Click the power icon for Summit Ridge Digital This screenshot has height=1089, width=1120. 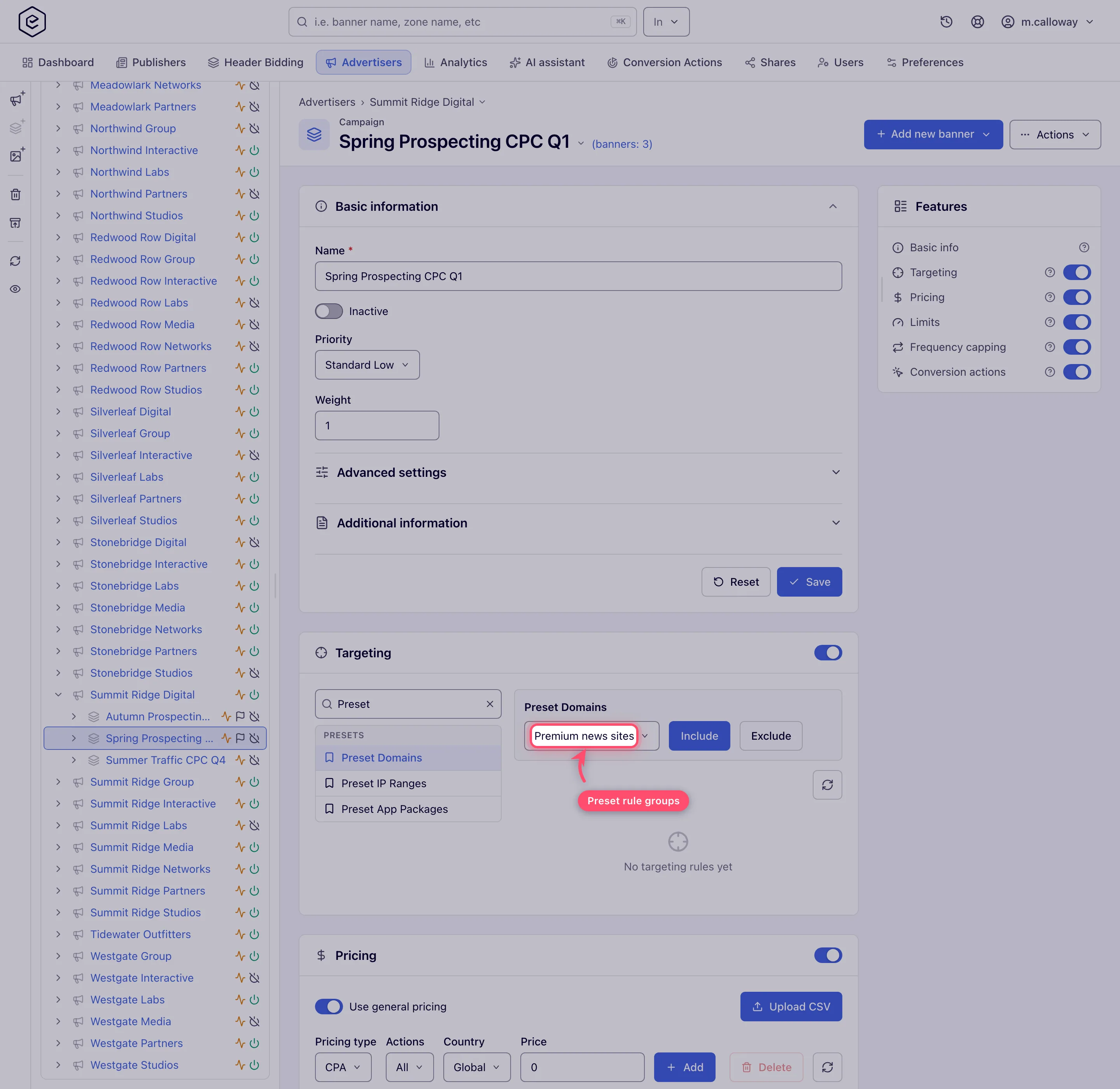255,694
